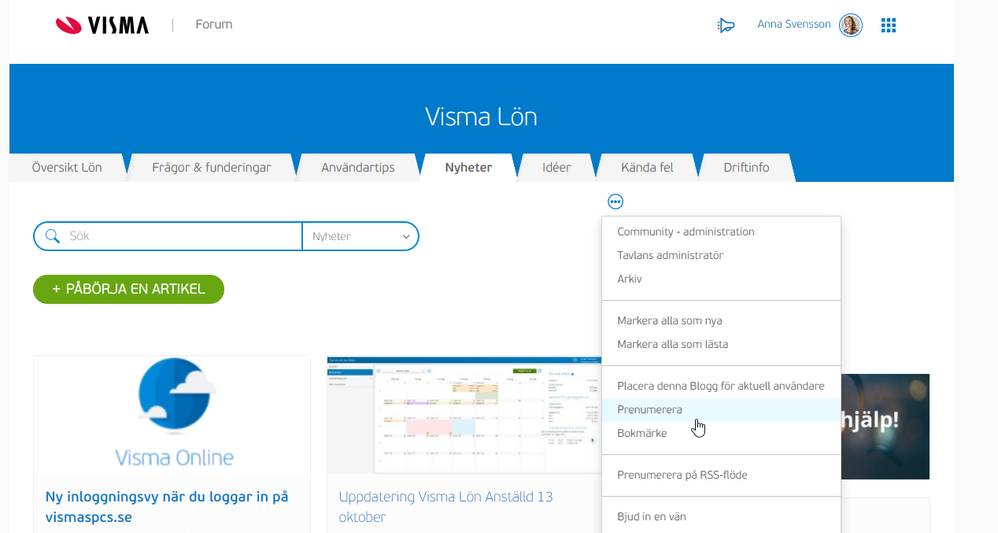This screenshot has width=998, height=533.
Task: Open the Visma Online article thumbnail
Action: [172, 415]
